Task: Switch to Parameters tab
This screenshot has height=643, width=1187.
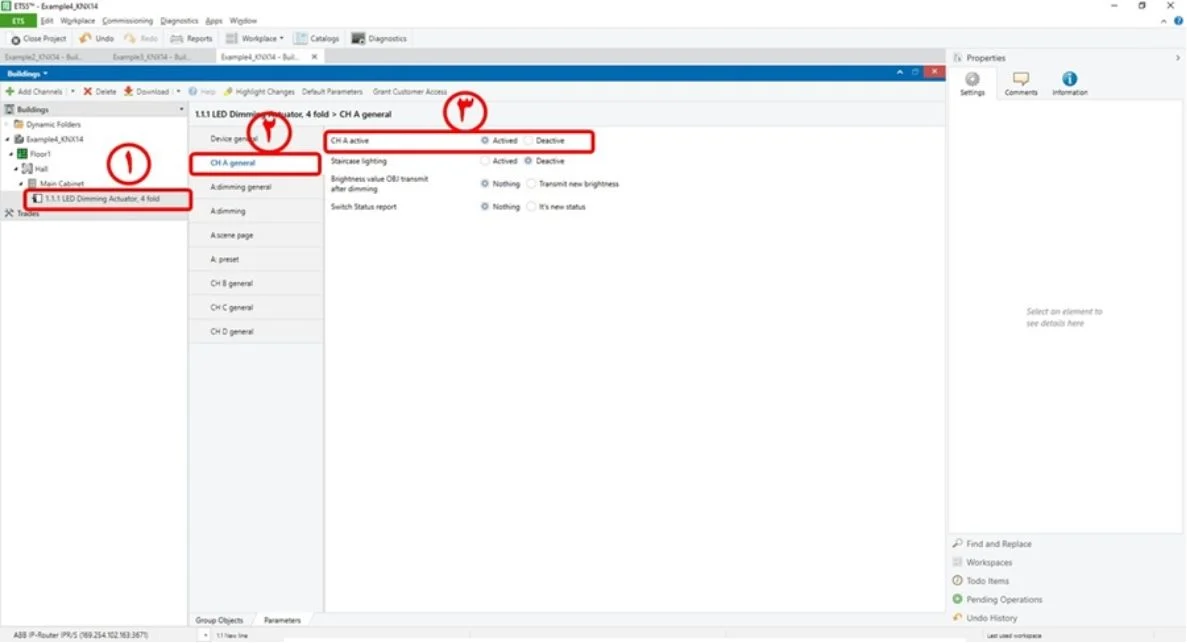Action: [282, 620]
